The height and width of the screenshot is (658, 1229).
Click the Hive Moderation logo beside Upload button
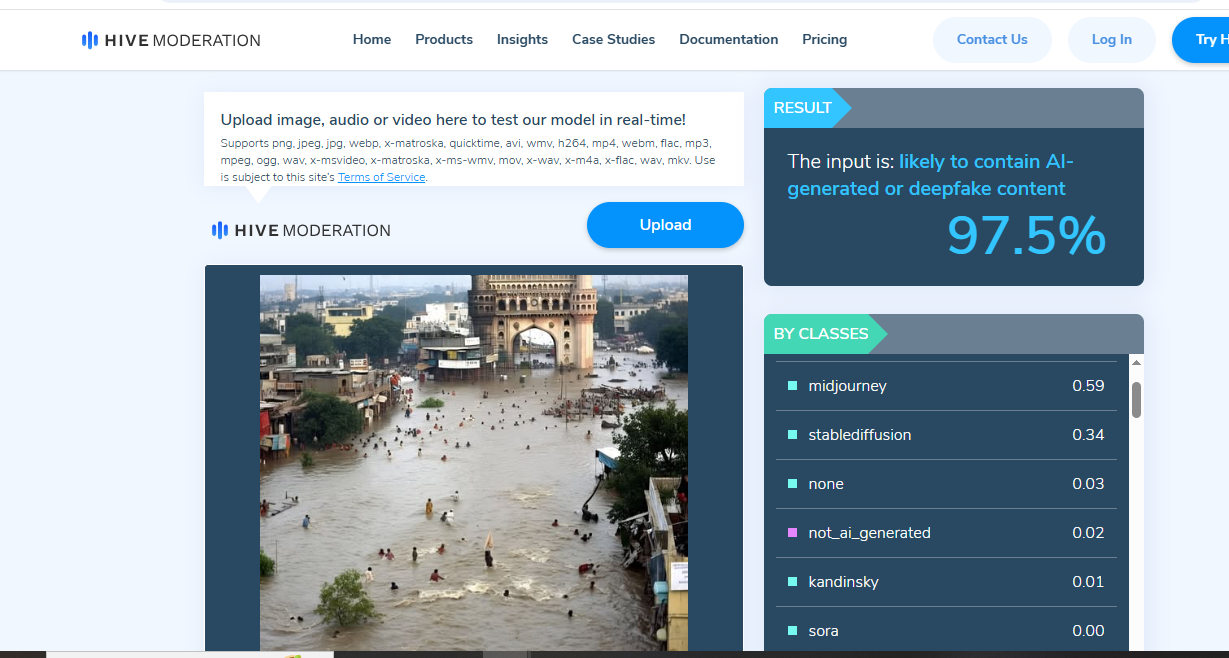[x=301, y=230]
